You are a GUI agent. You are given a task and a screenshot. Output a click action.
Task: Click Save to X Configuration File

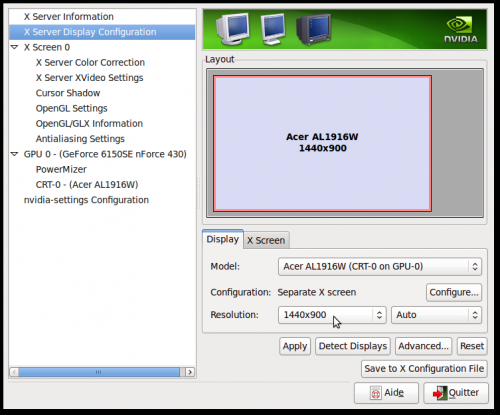pyautogui.click(x=424, y=369)
